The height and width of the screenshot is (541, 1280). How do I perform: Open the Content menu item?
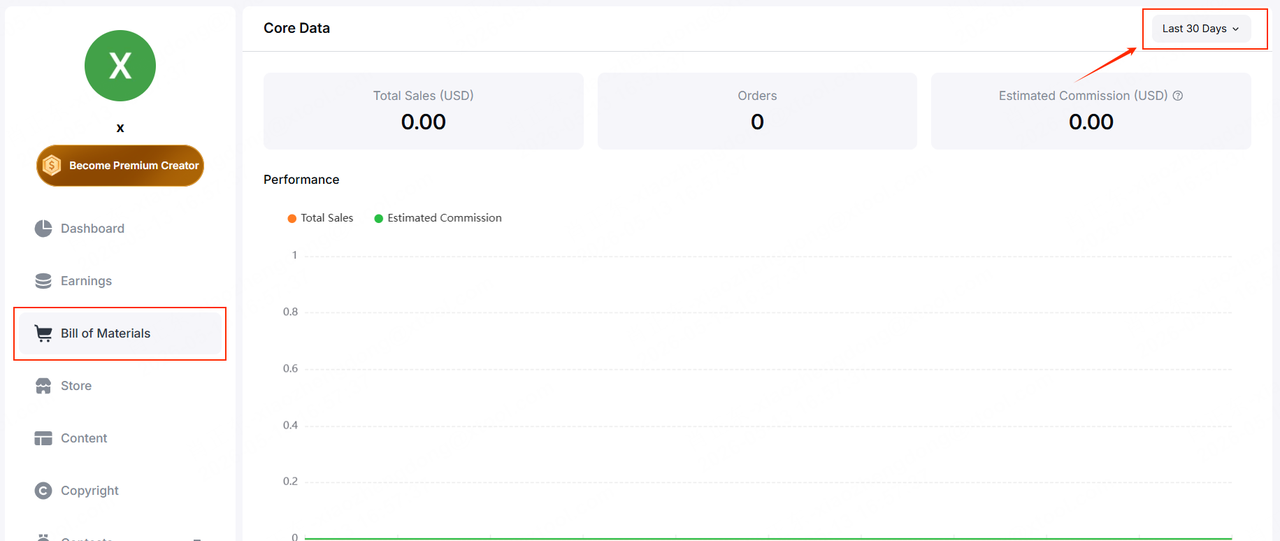120,438
